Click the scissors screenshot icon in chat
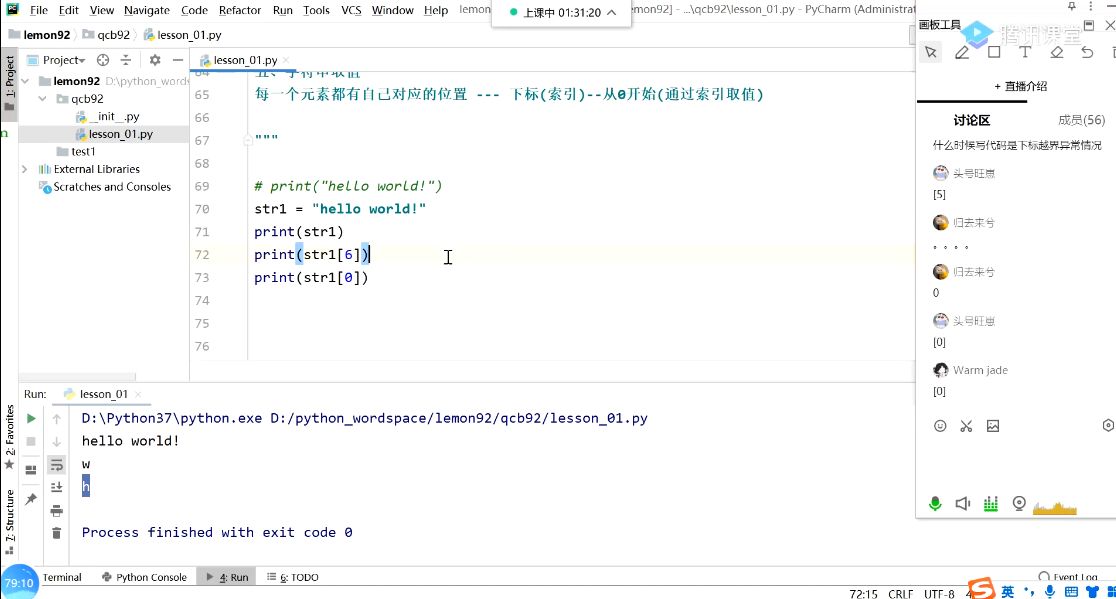Viewport: 1116px width, 599px height. click(966, 426)
